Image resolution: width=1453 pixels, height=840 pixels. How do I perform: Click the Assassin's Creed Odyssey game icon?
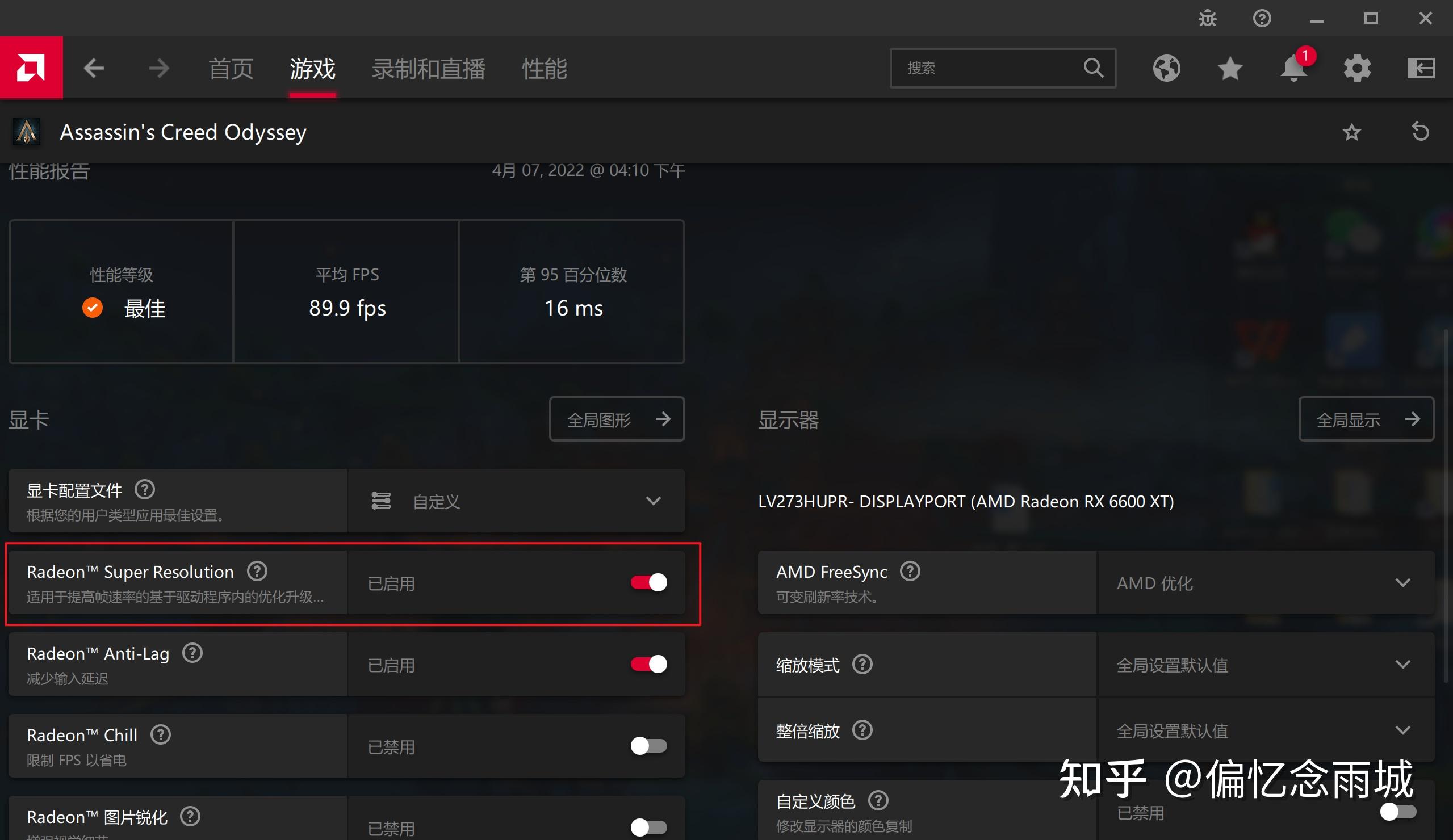pyautogui.click(x=27, y=131)
